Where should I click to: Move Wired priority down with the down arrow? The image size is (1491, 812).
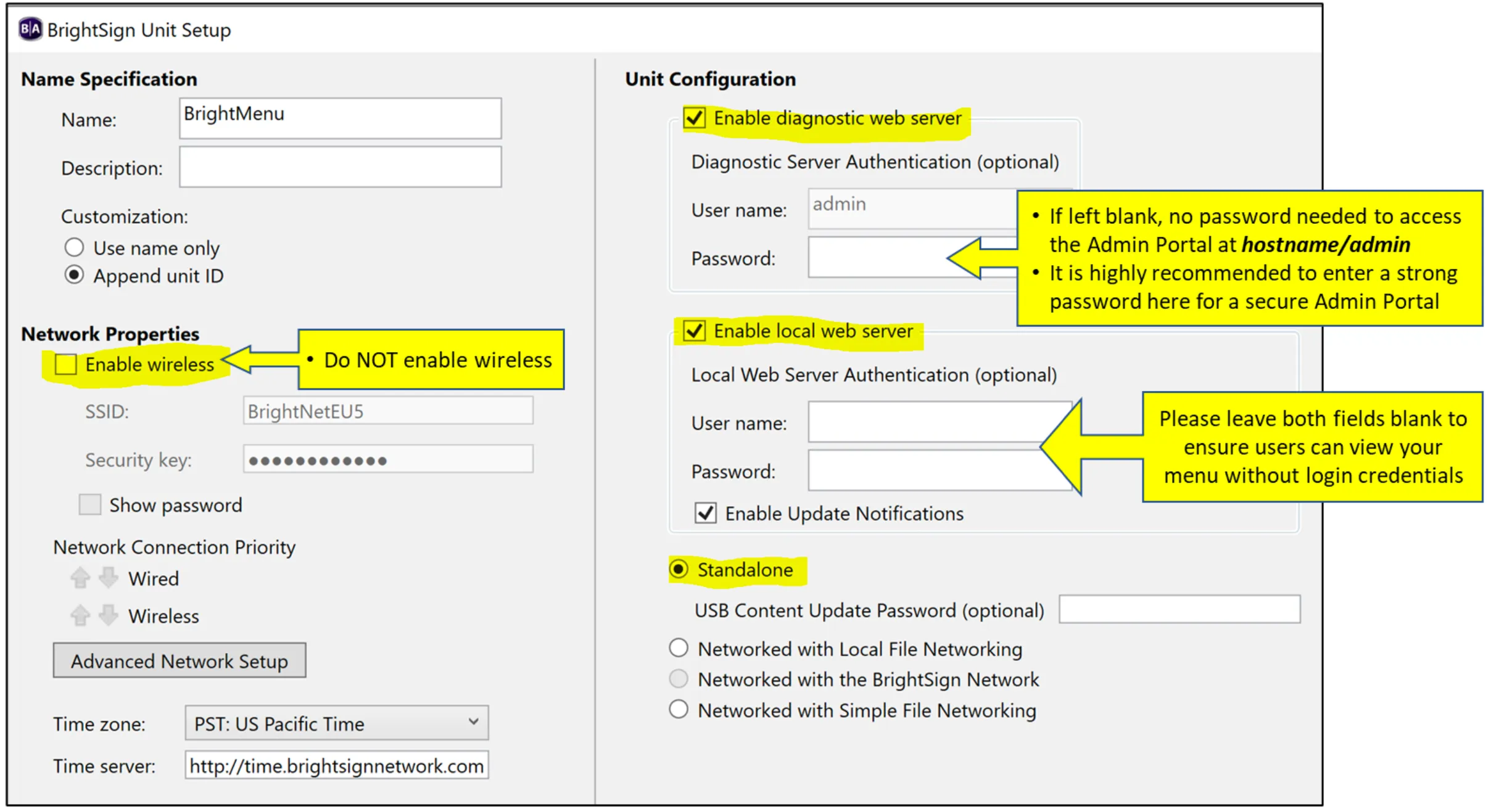tap(109, 578)
